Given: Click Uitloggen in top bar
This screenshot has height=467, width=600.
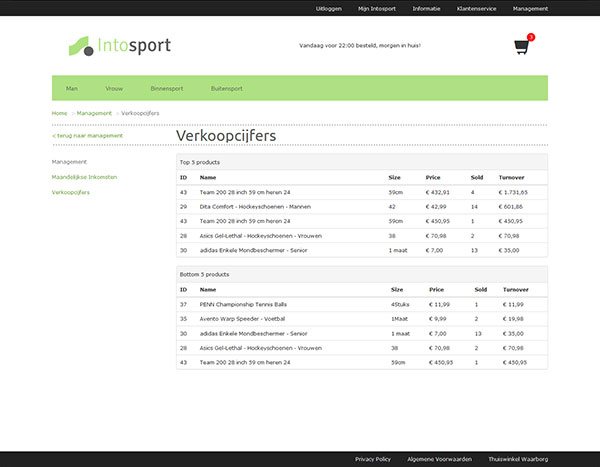Looking at the screenshot, I should pos(329,8).
